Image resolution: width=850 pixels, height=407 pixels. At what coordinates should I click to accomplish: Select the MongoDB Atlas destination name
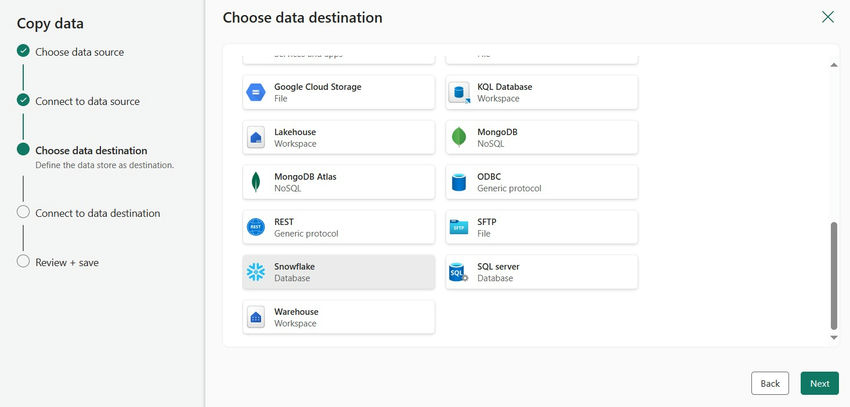pyautogui.click(x=305, y=177)
